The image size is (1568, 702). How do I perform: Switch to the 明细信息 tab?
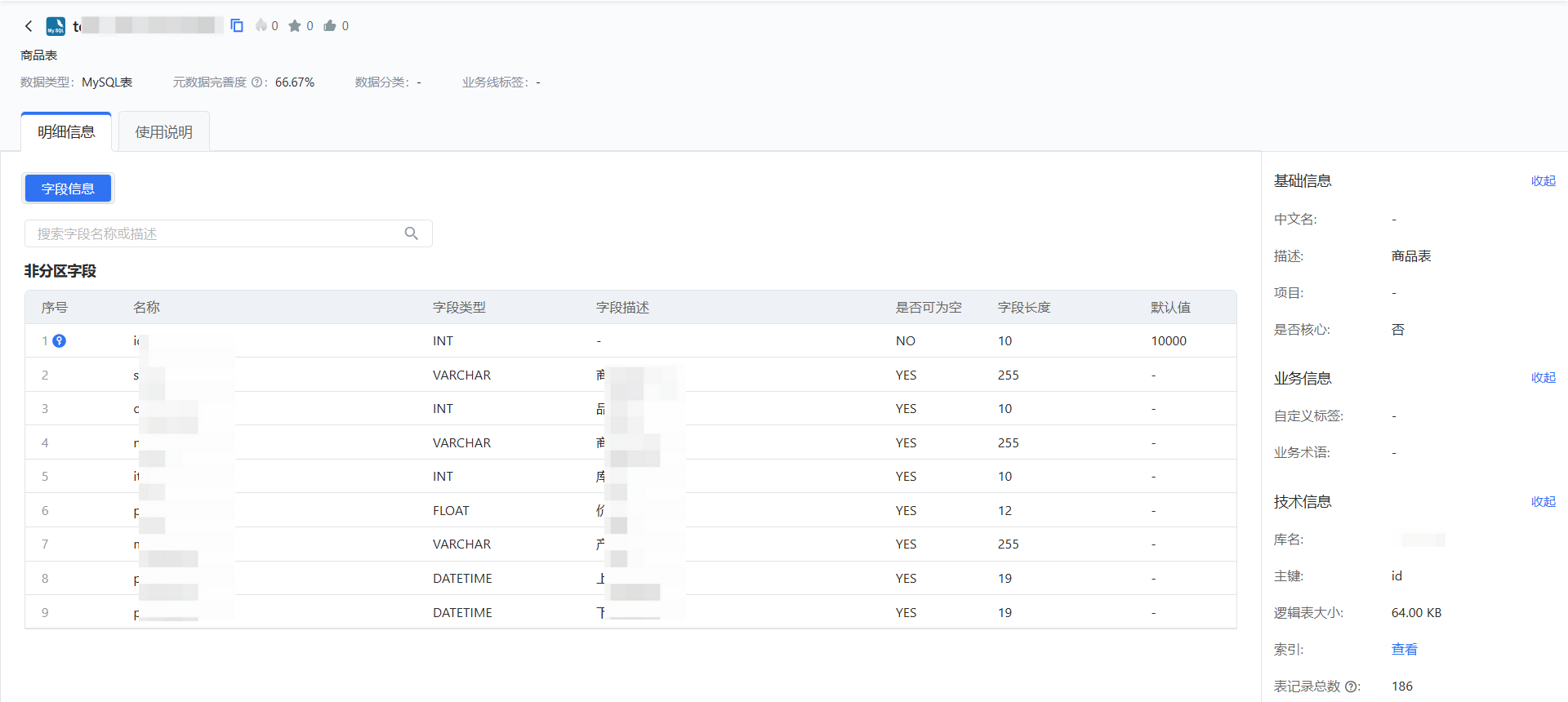click(x=66, y=132)
